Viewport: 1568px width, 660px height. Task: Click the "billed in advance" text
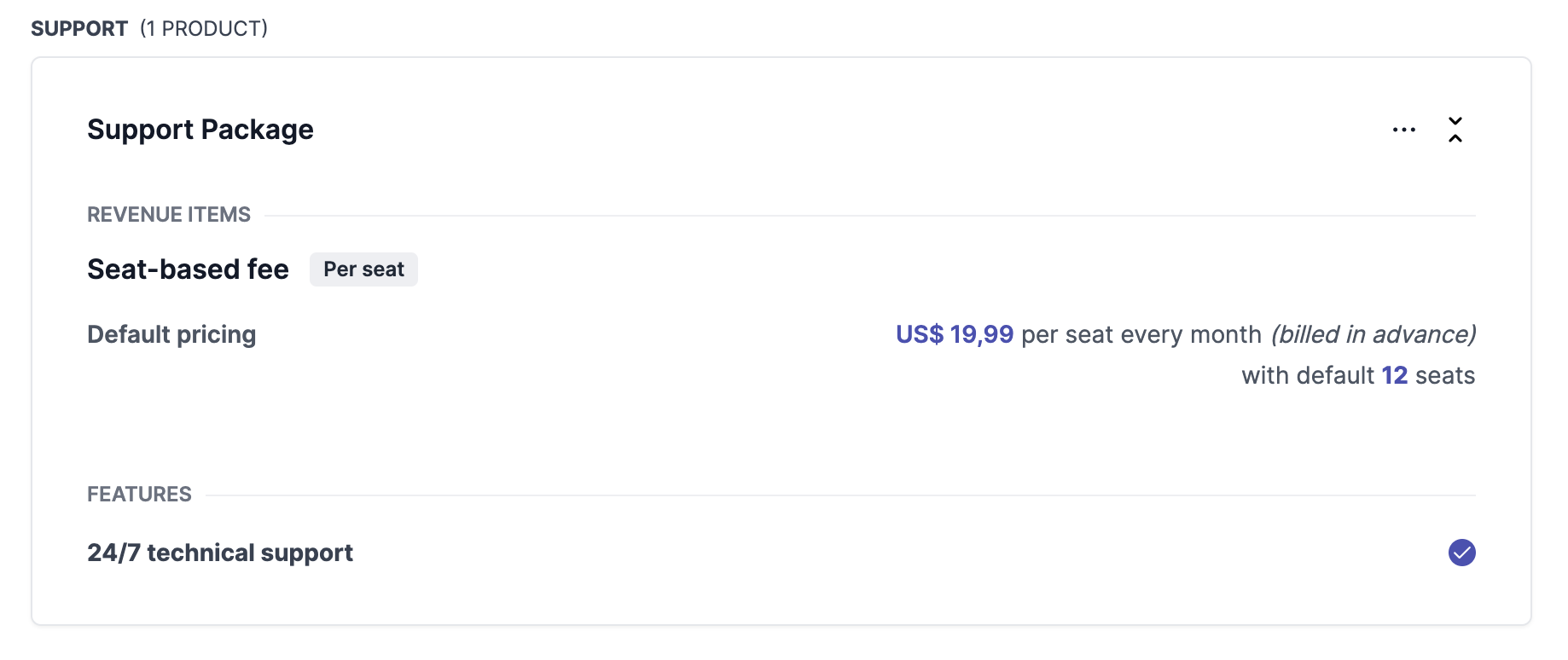1373,334
